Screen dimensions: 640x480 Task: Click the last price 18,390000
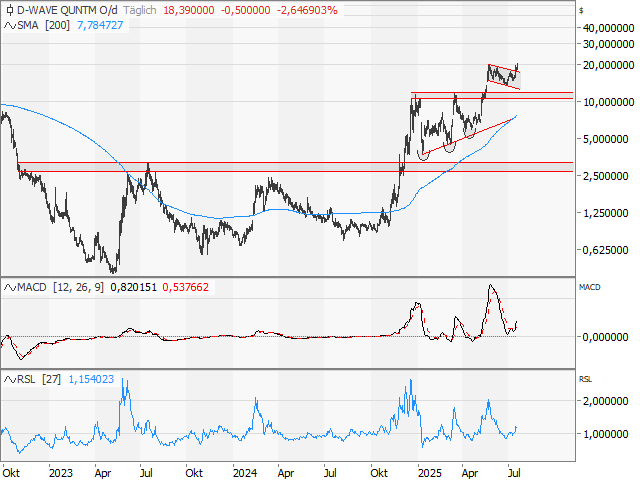[x=189, y=10]
